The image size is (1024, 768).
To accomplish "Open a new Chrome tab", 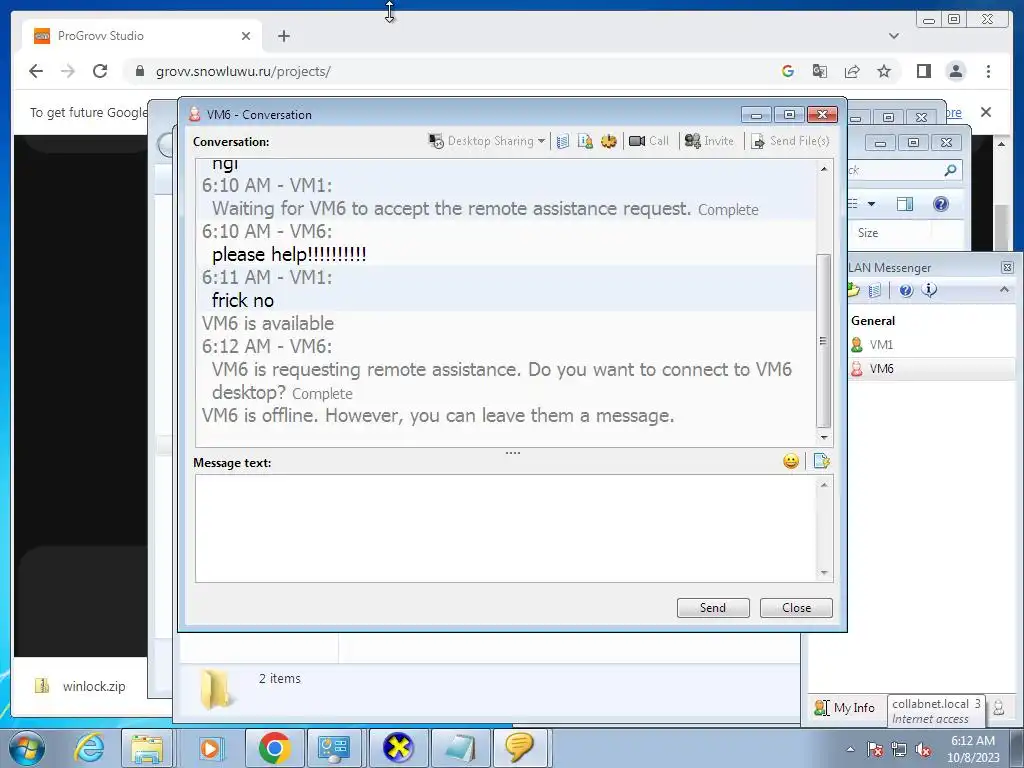I will [283, 36].
